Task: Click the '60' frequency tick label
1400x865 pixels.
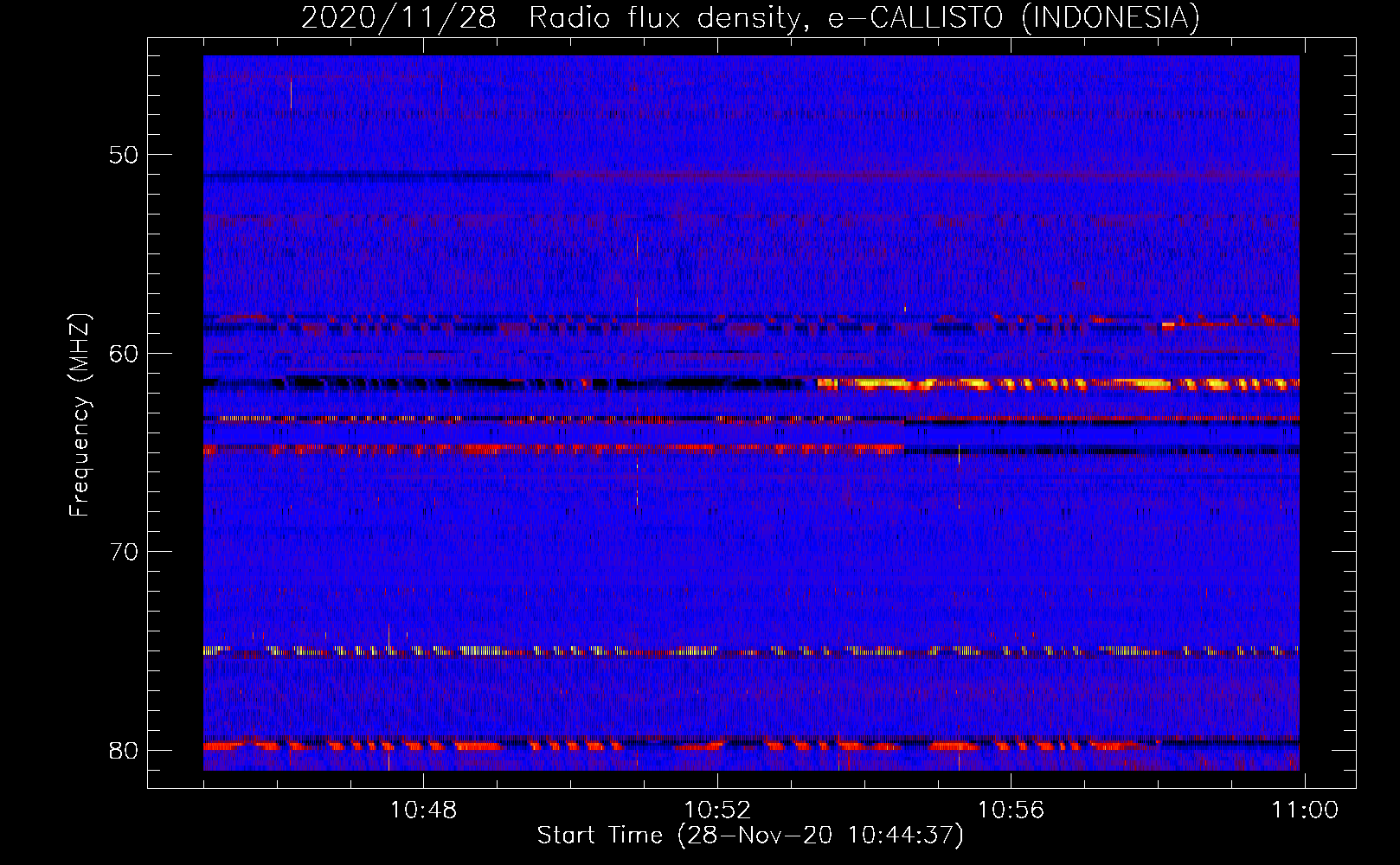Action: pyautogui.click(x=124, y=353)
